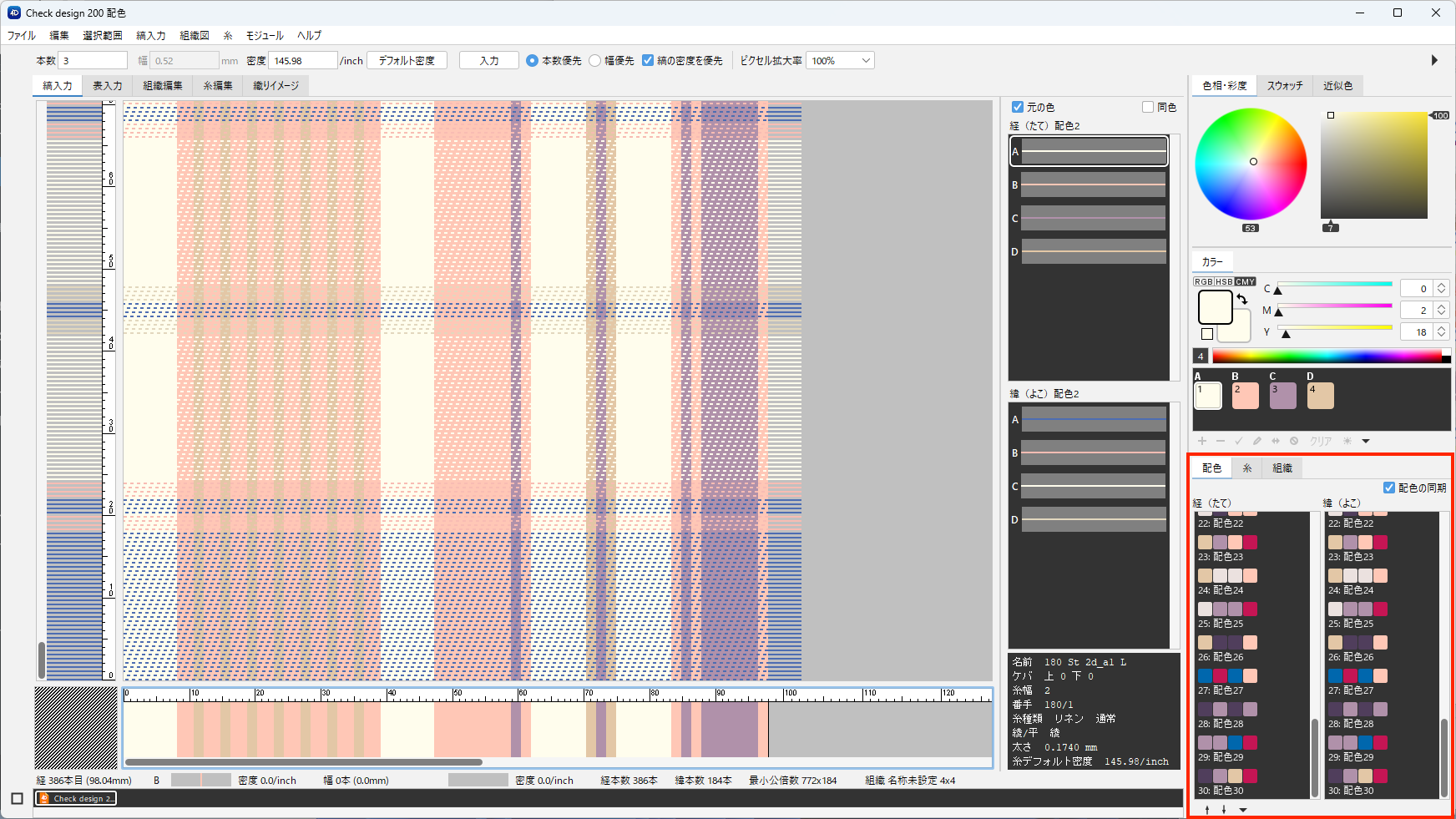Click the play arrow at toolbar right

pos(1434,60)
